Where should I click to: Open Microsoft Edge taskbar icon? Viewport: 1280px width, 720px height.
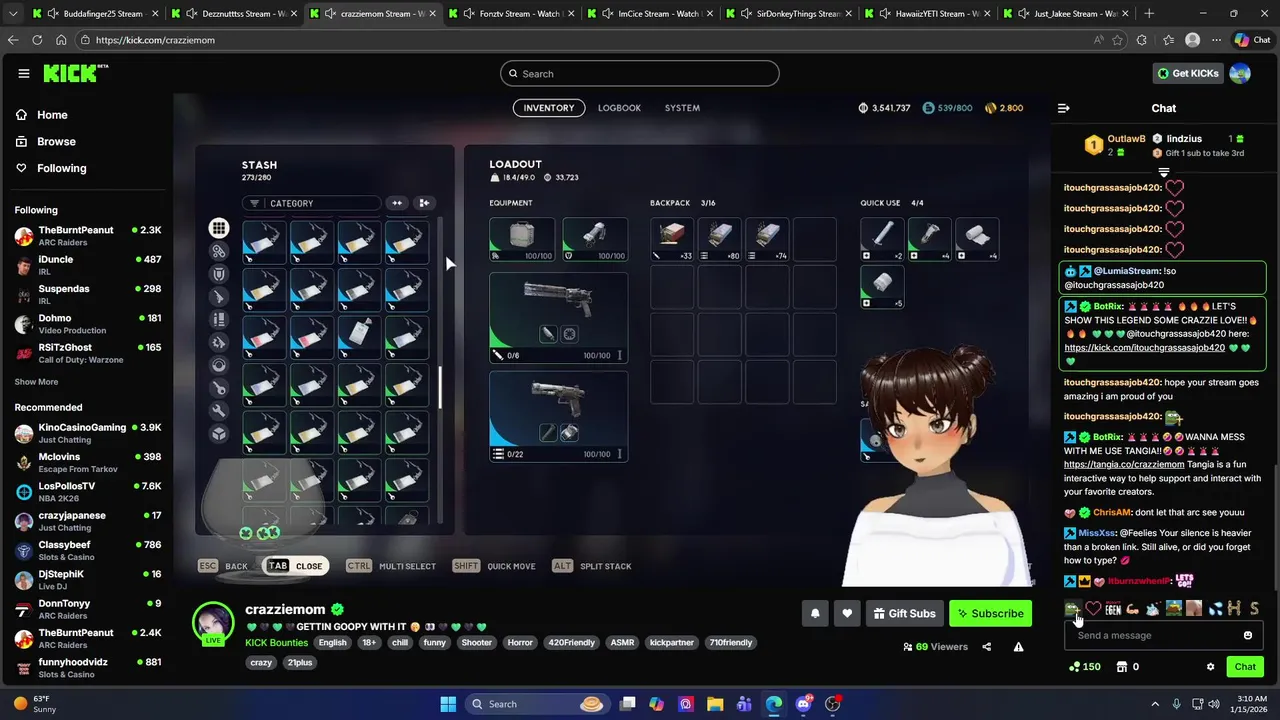[774, 704]
